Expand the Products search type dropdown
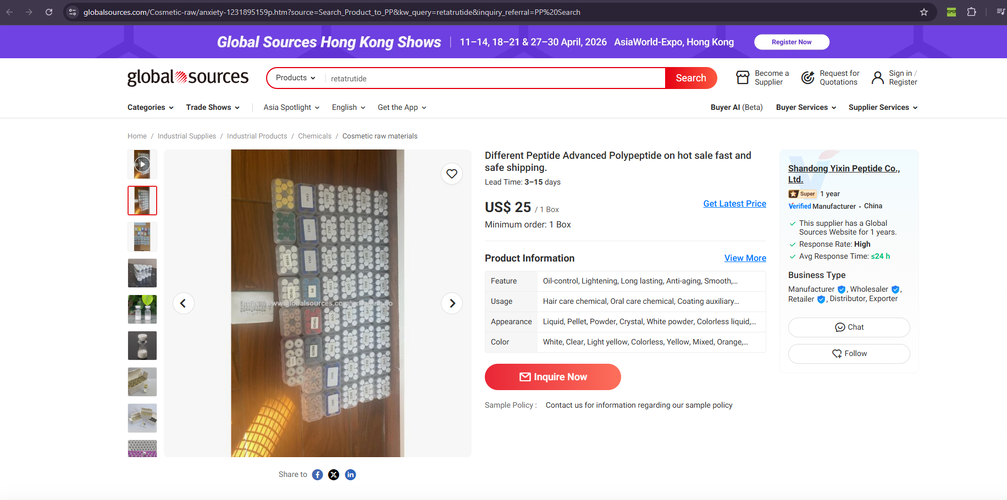 click(x=295, y=78)
